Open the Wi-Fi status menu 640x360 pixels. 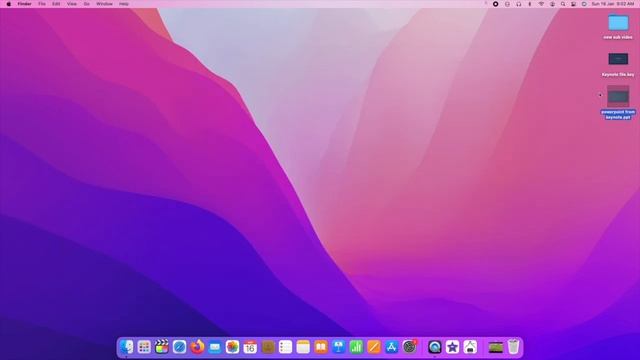pyautogui.click(x=541, y=4)
